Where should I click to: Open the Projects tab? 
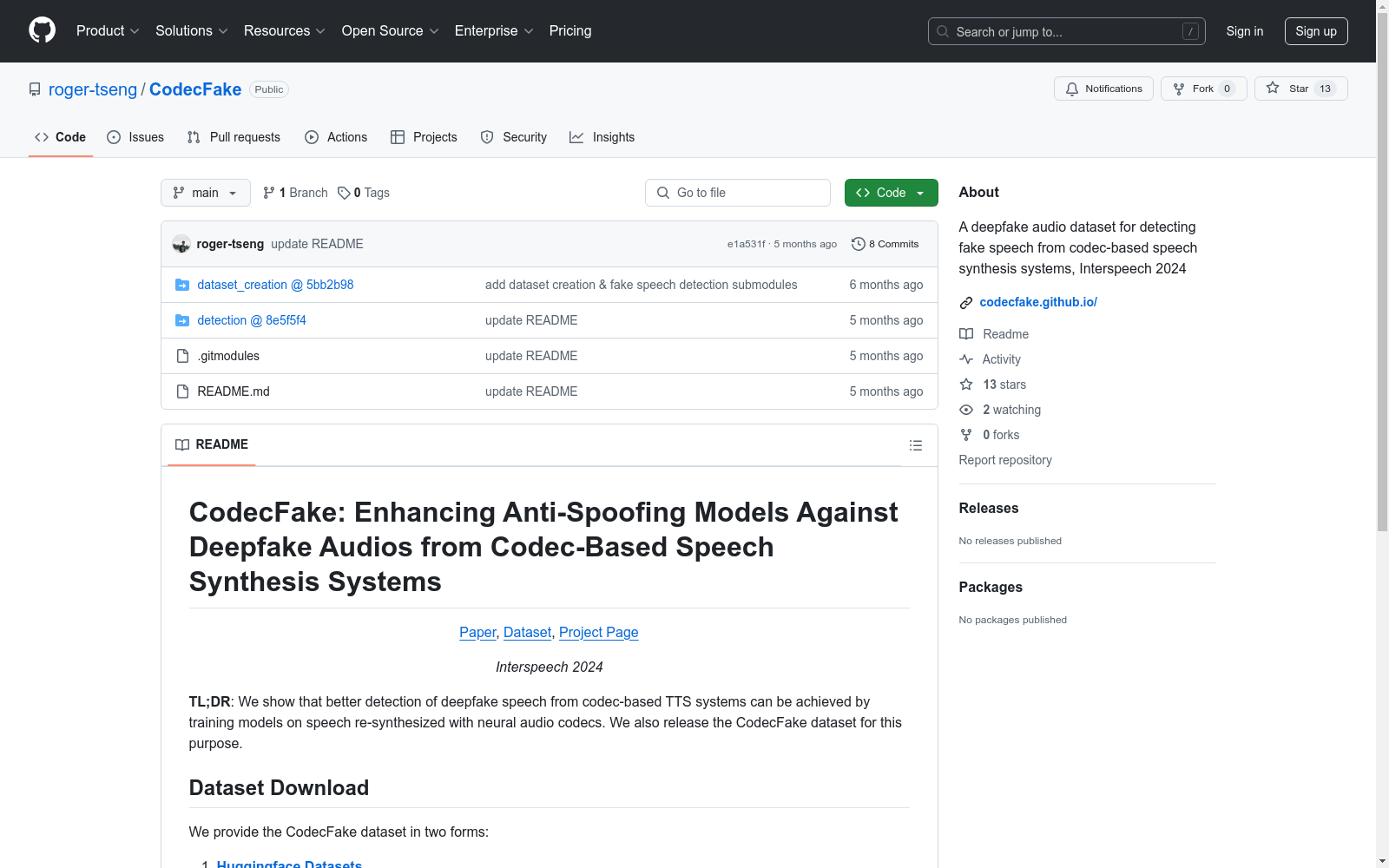coord(424,137)
